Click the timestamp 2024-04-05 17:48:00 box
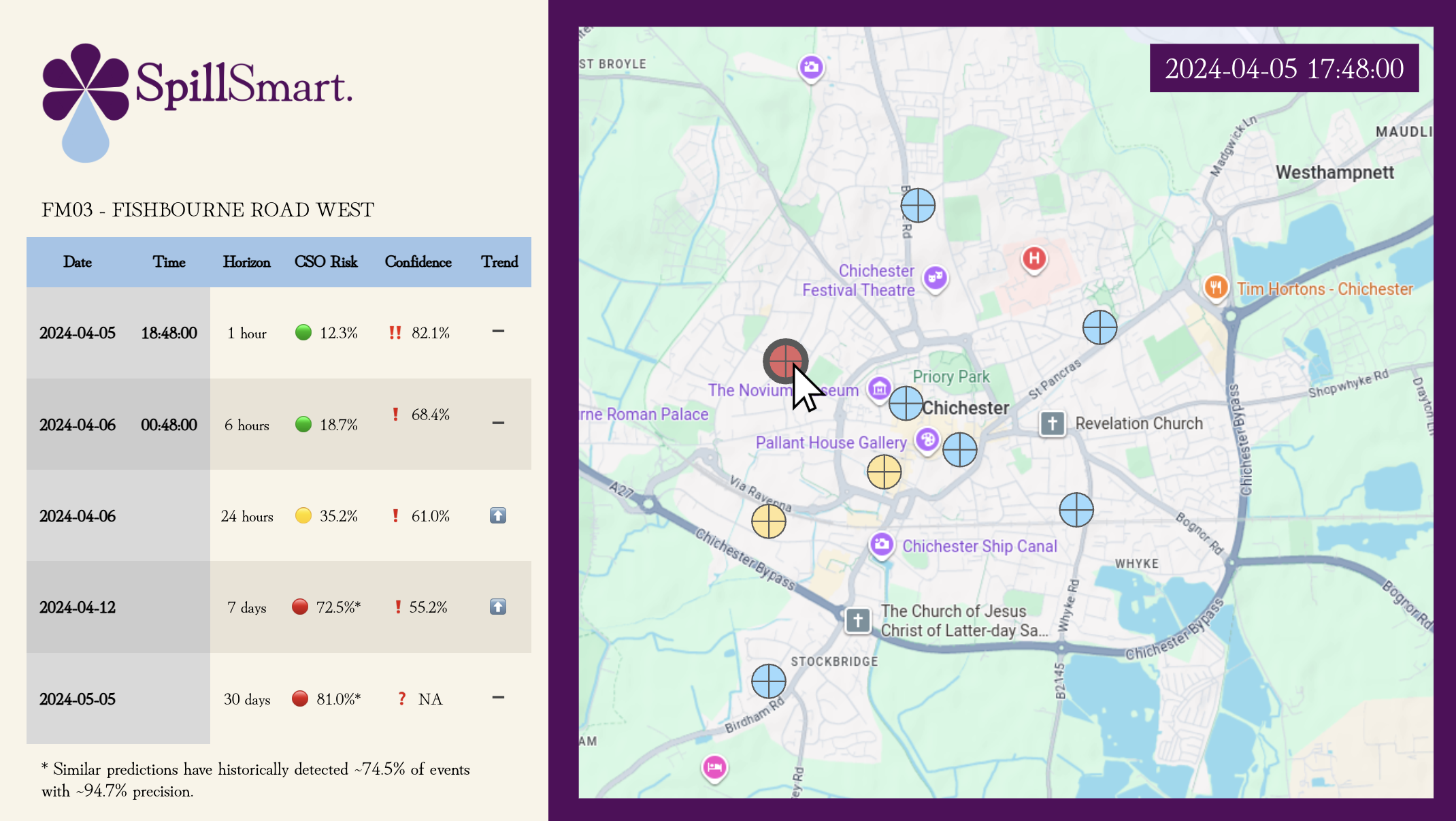1456x821 pixels. pyautogui.click(x=1284, y=68)
